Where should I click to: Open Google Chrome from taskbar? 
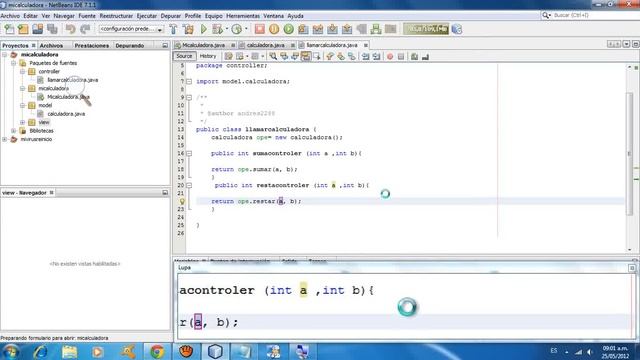tap(157, 351)
